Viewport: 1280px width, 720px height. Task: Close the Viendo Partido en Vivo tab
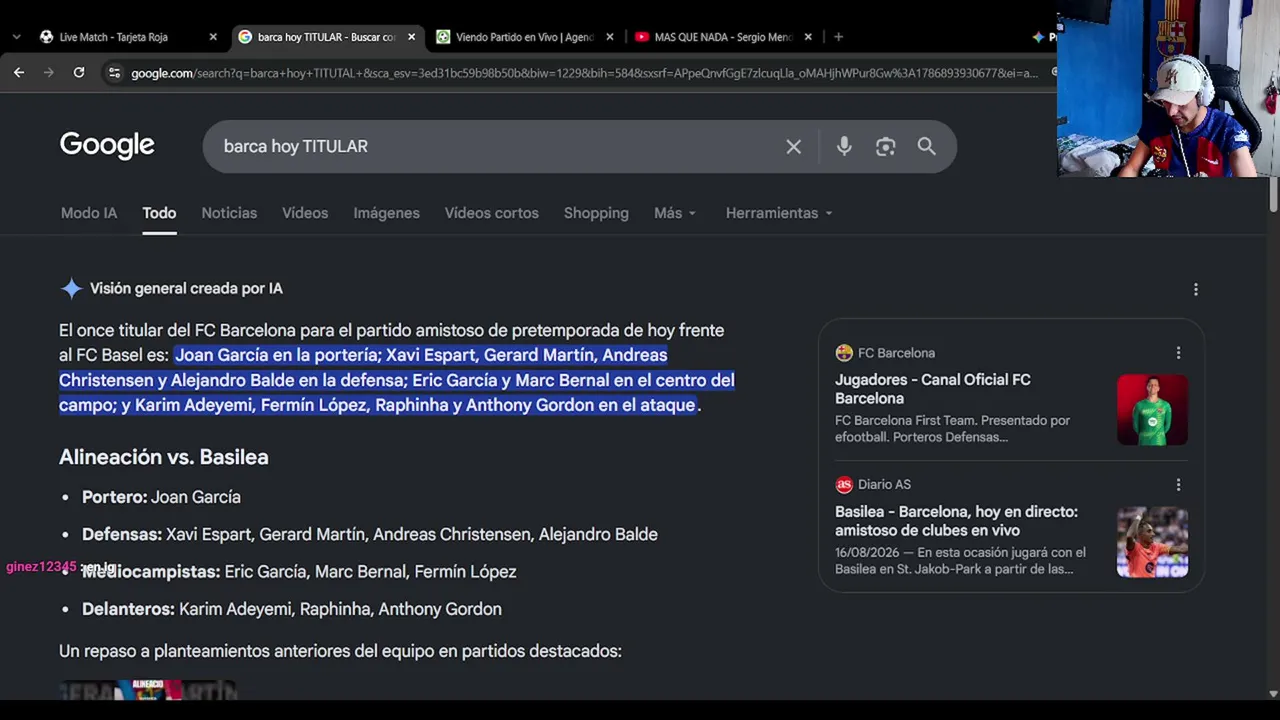(610, 37)
